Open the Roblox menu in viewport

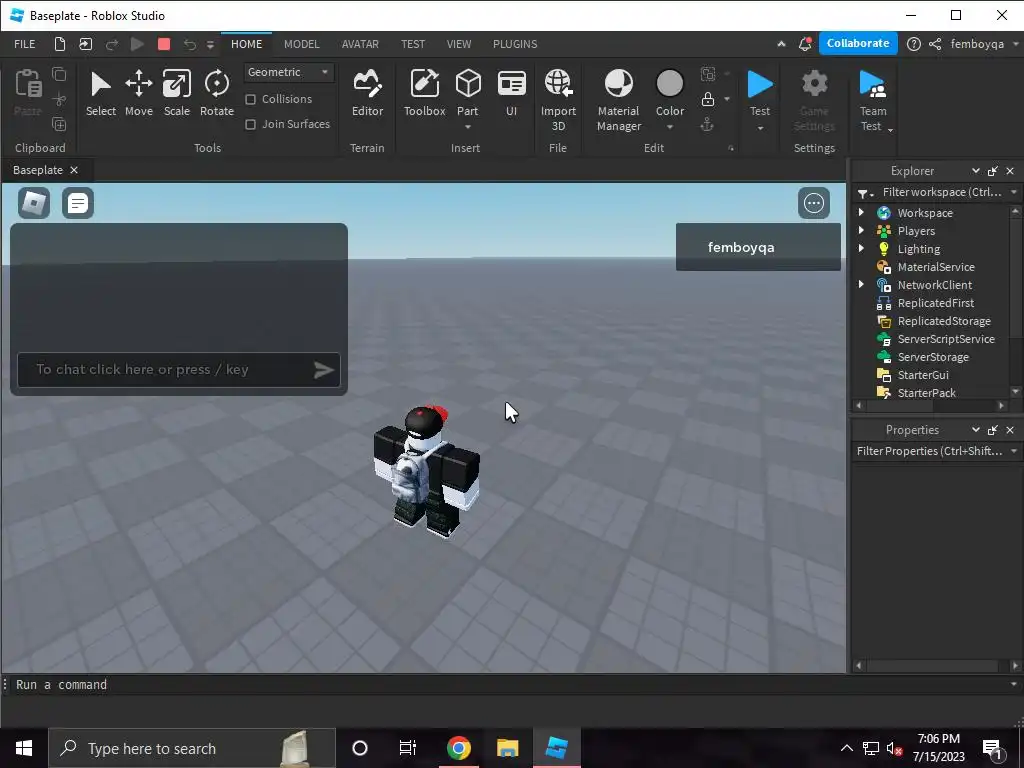[34, 203]
